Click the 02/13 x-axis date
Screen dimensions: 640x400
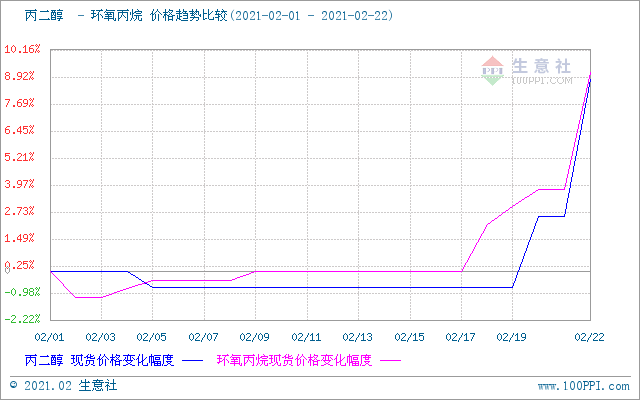[x=358, y=337]
